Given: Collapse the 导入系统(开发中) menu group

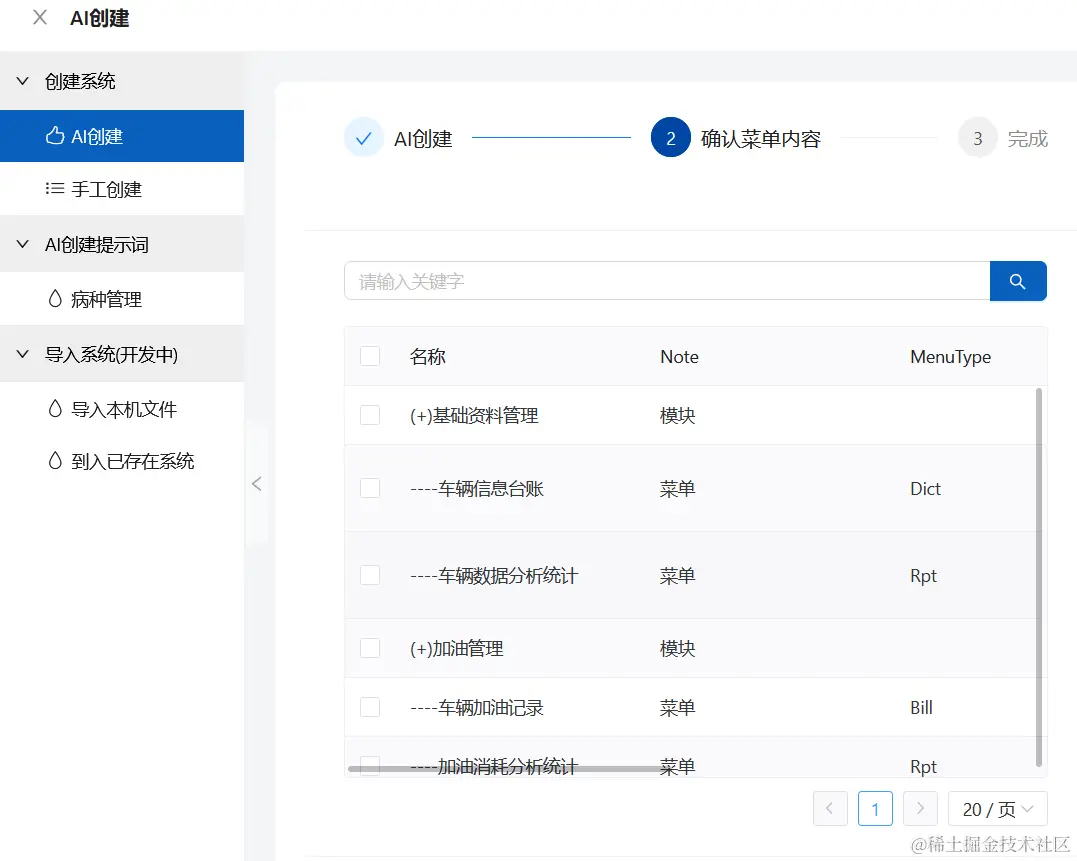Looking at the screenshot, I should tap(122, 354).
